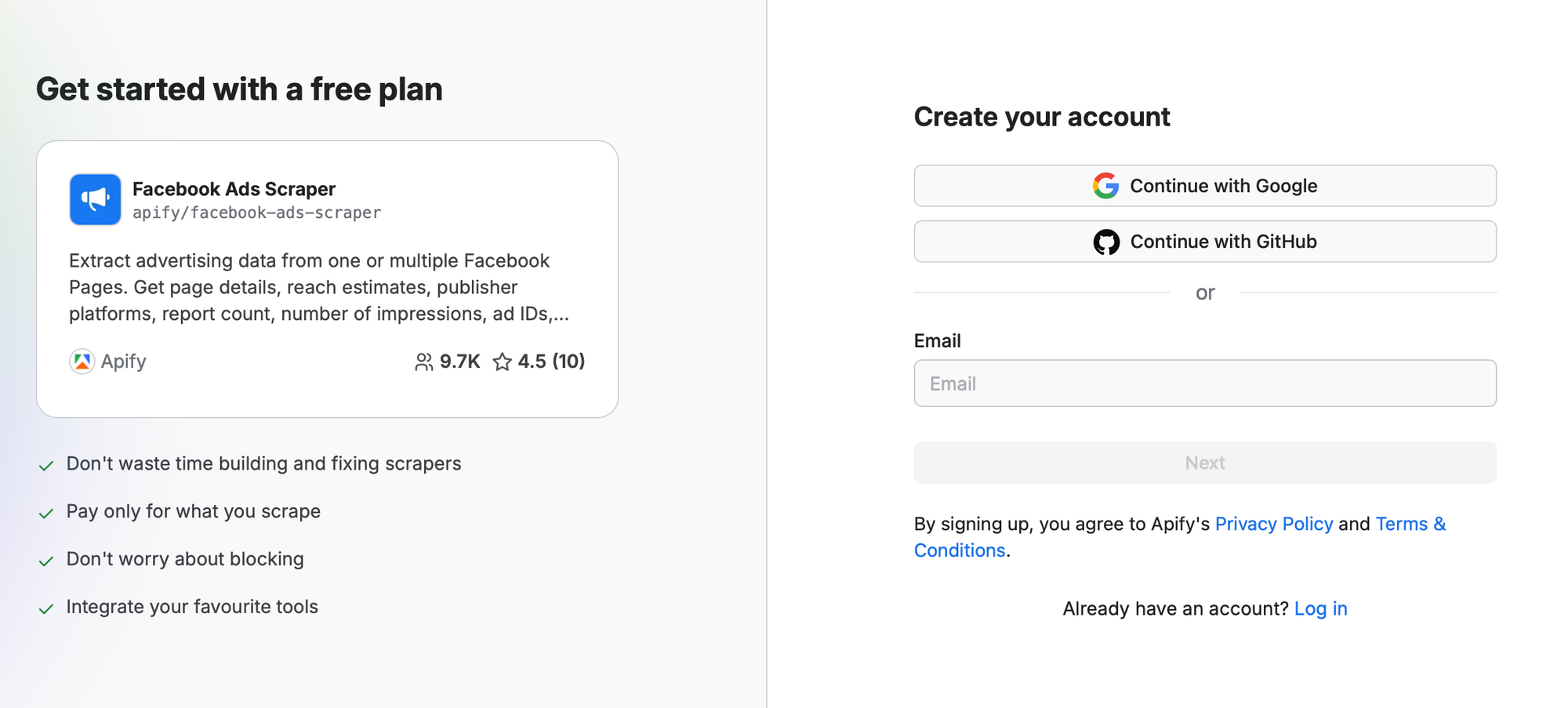Click the Facebook Ads Scraper megaphone icon
Viewport: 1568px width, 708px height.
pos(95,200)
